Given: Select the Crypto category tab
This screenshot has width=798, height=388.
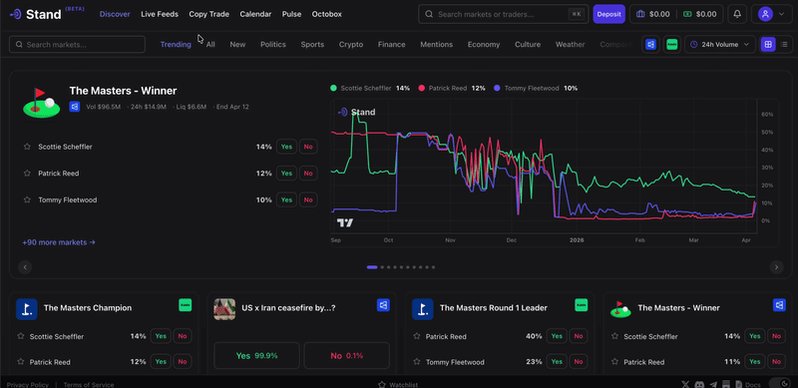Looking at the screenshot, I should click(x=351, y=44).
